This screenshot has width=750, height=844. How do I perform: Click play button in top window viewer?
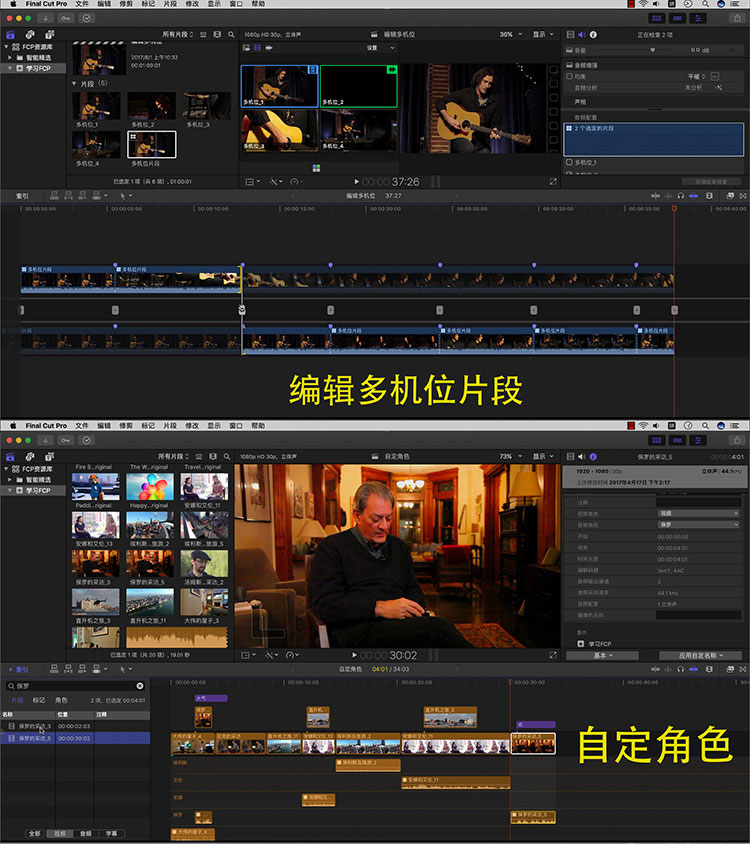click(356, 182)
